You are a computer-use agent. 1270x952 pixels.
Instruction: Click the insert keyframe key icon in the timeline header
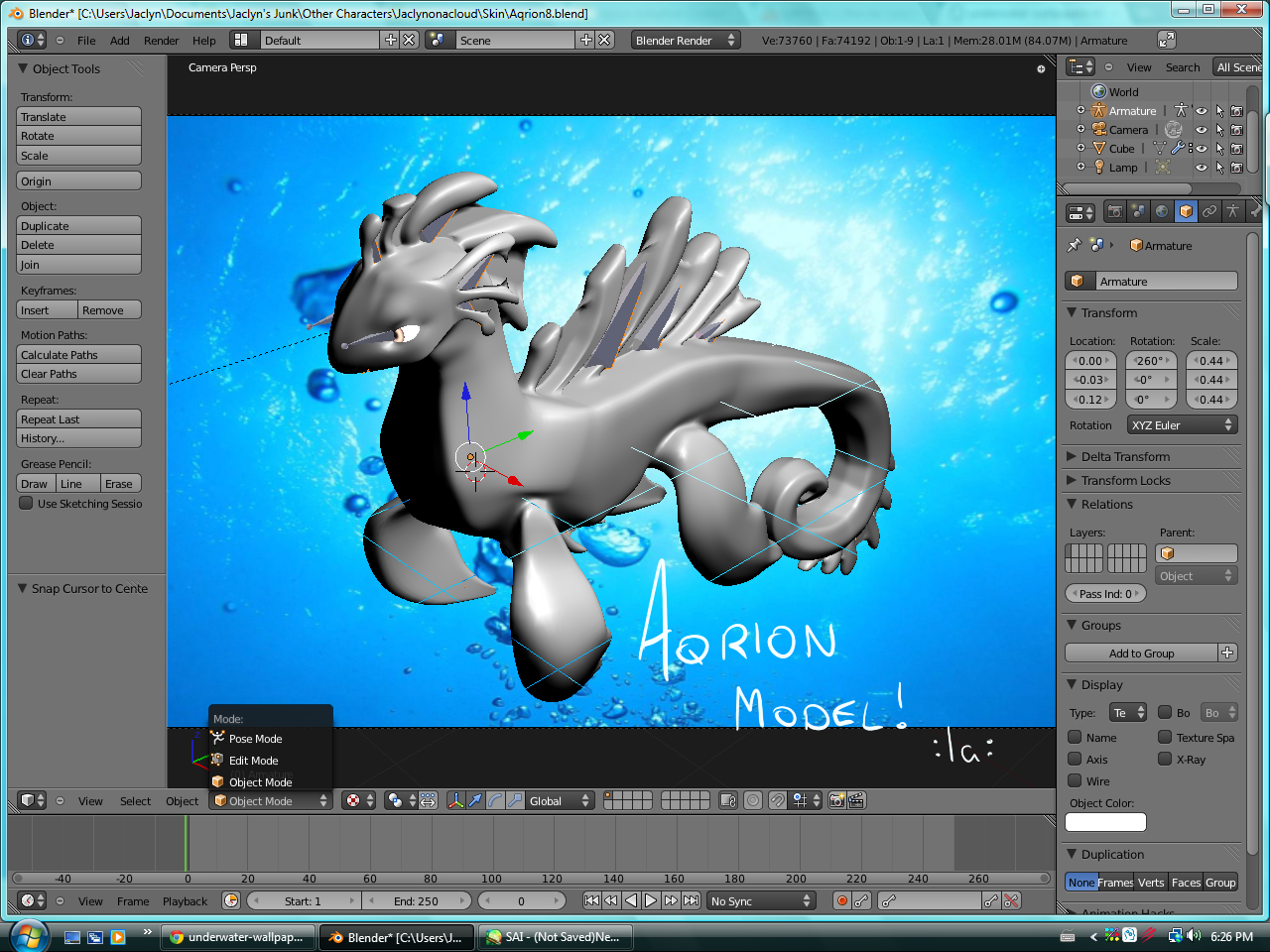[990, 900]
